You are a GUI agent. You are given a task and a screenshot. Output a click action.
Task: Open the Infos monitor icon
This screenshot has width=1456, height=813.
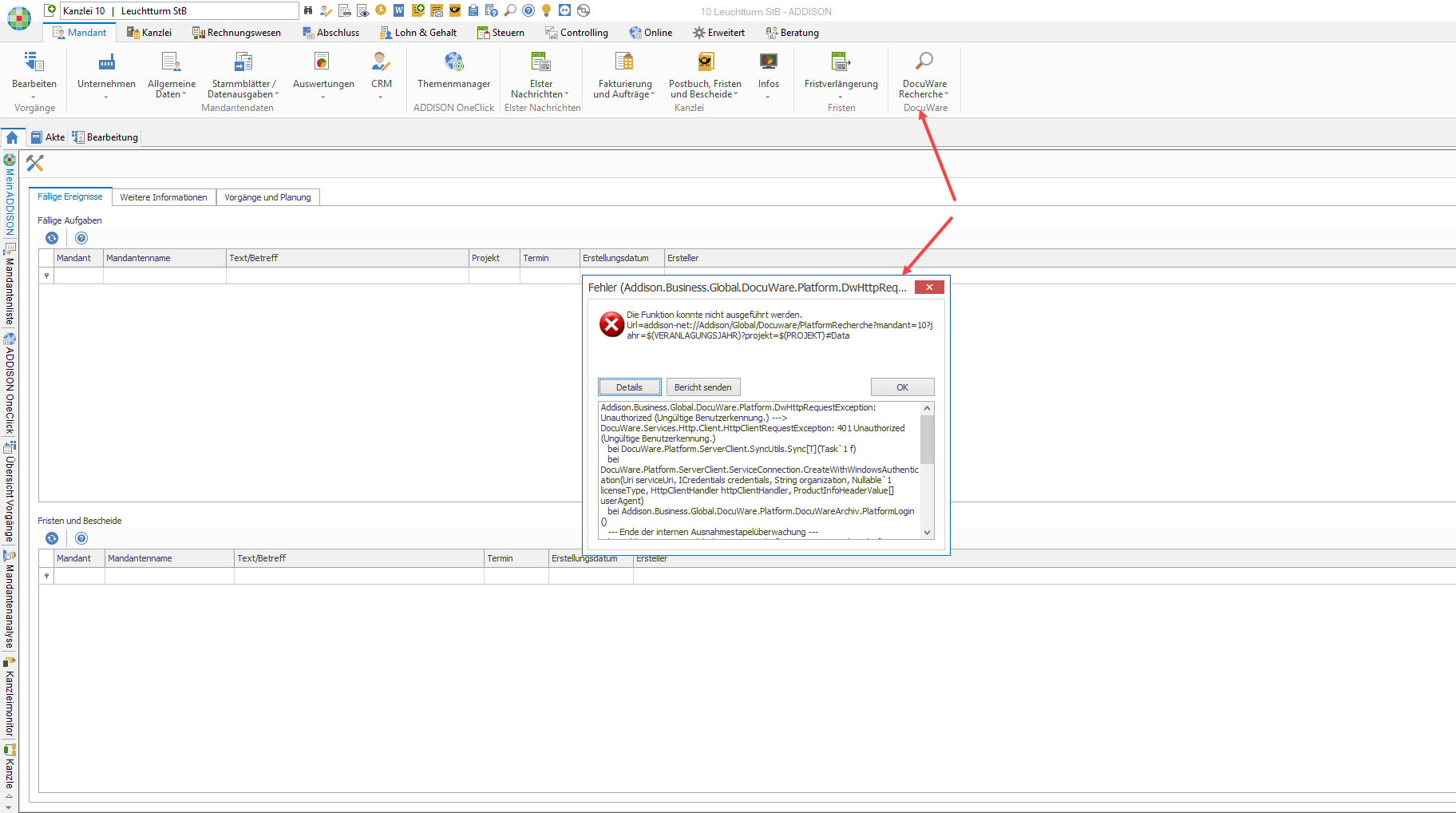point(768,61)
